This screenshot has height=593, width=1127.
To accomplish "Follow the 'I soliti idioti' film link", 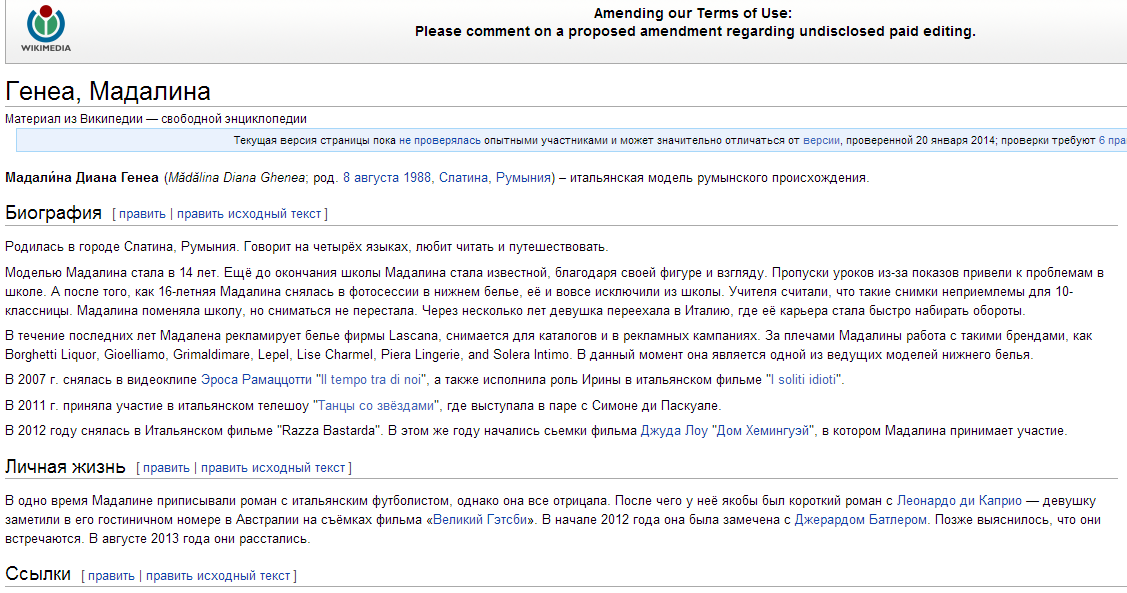I will (805, 380).
